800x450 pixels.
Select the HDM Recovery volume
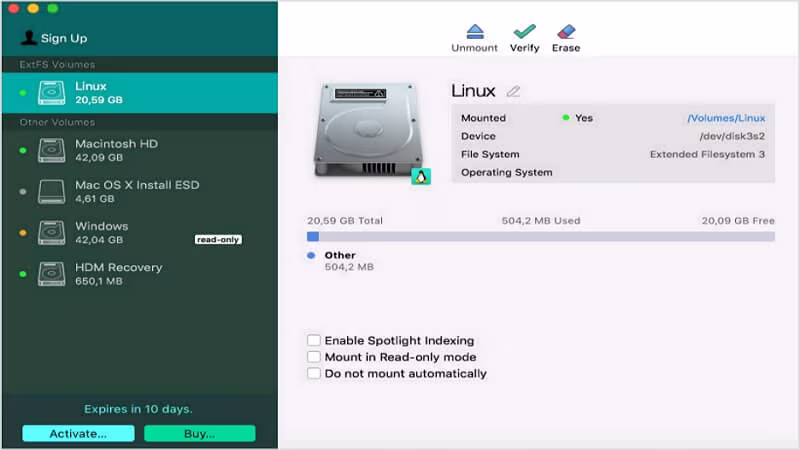click(140, 274)
